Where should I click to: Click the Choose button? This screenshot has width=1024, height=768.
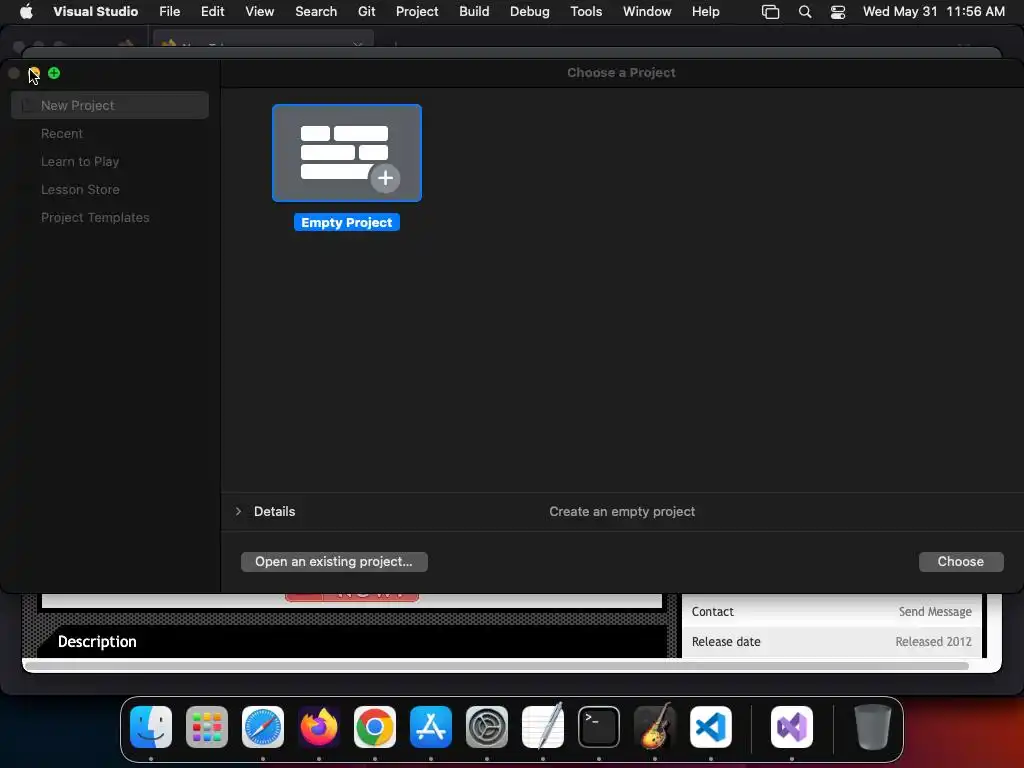(x=961, y=562)
